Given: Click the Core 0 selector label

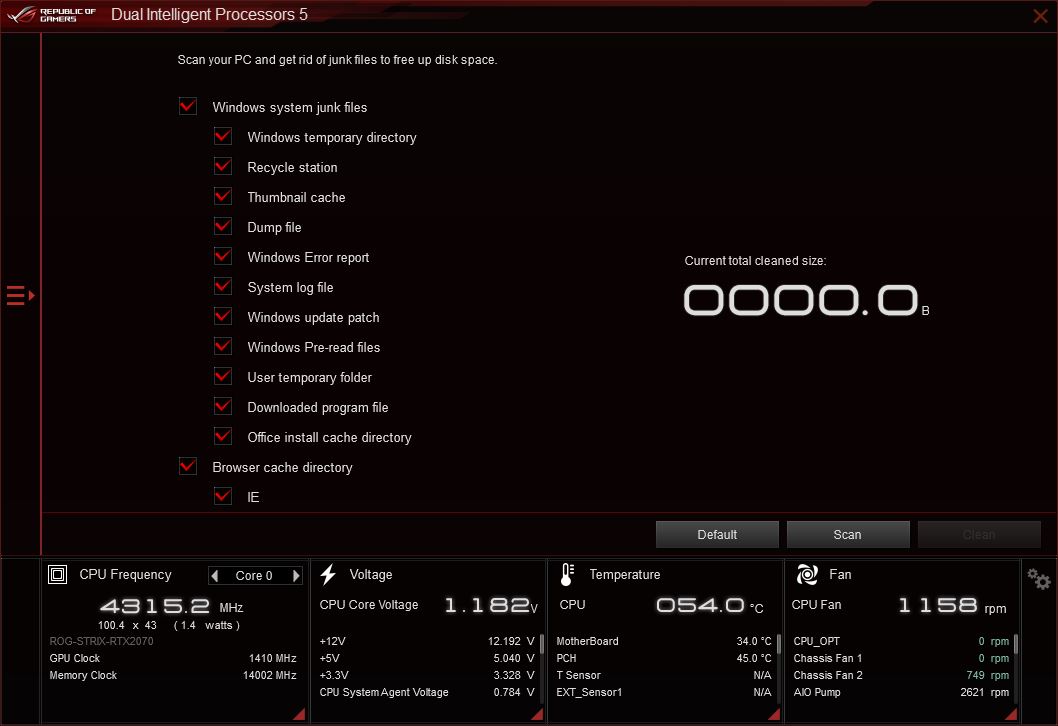Looking at the screenshot, I should tap(254, 576).
